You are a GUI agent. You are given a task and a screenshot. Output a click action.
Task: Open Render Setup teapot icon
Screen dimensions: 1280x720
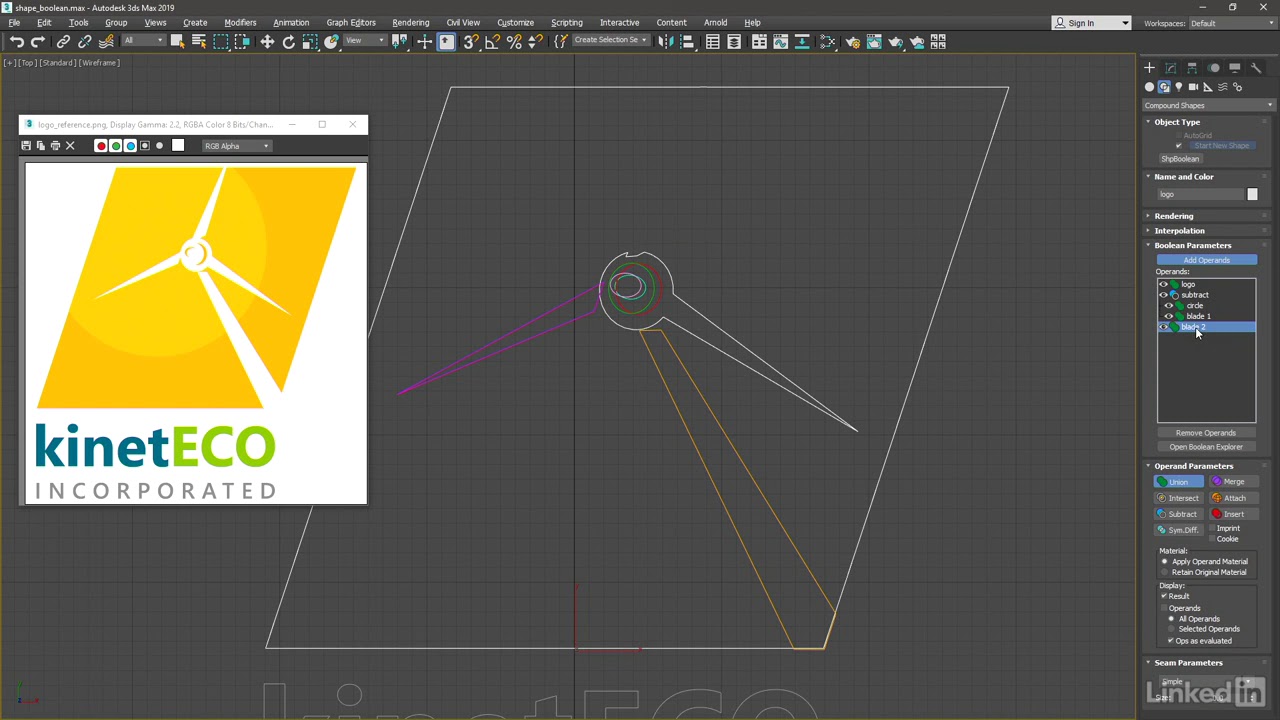click(852, 41)
